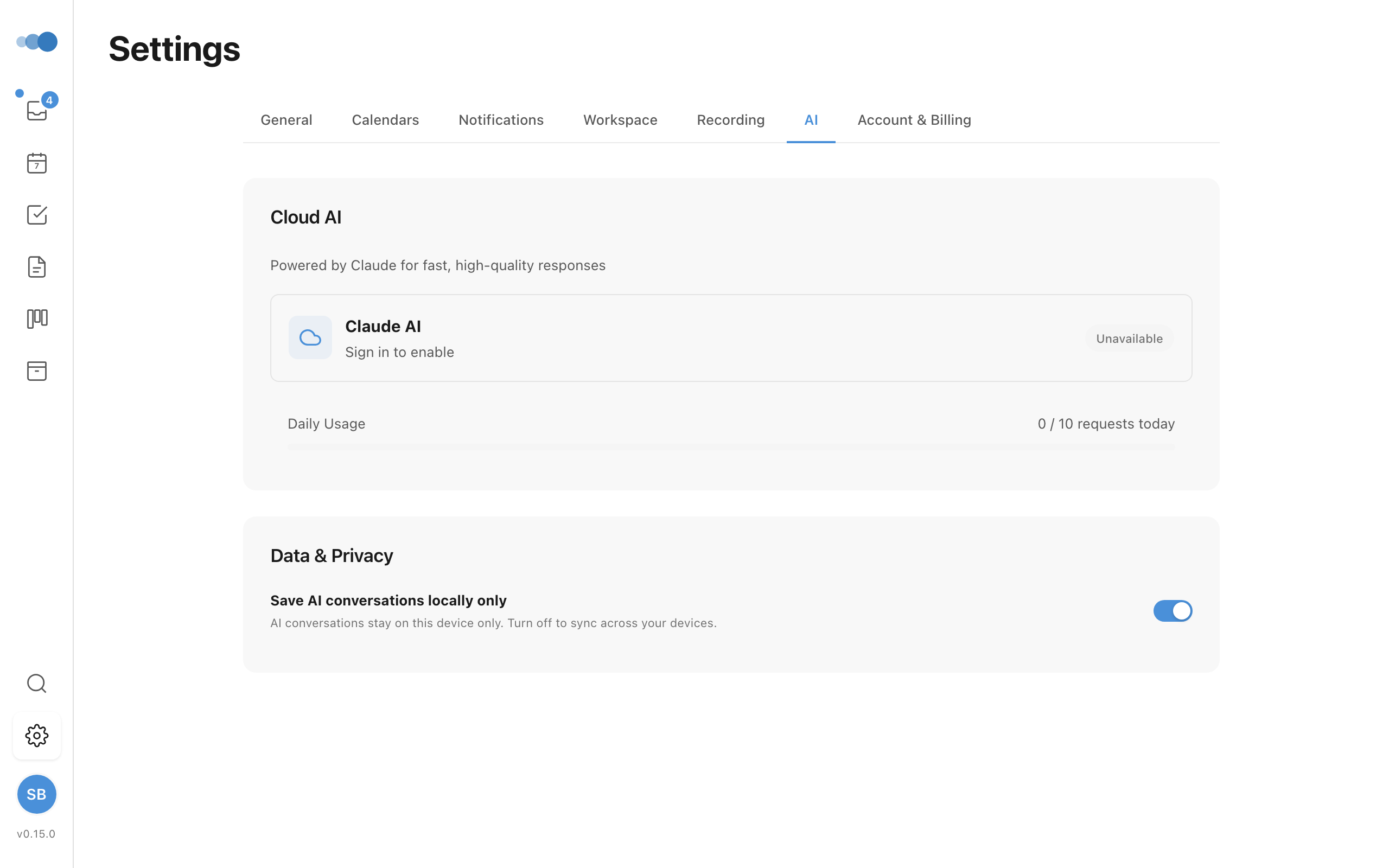Open the inbox with 4 notifications
Image resolution: width=1389 pixels, height=868 pixels.
click(37, 110)
